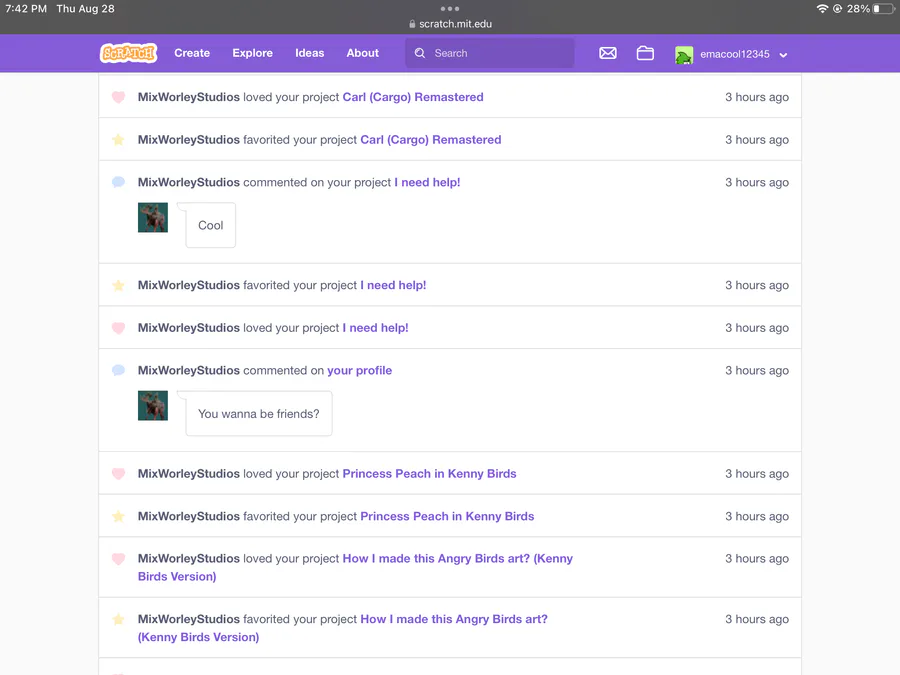Open the Explore menu

click(253, 53)
